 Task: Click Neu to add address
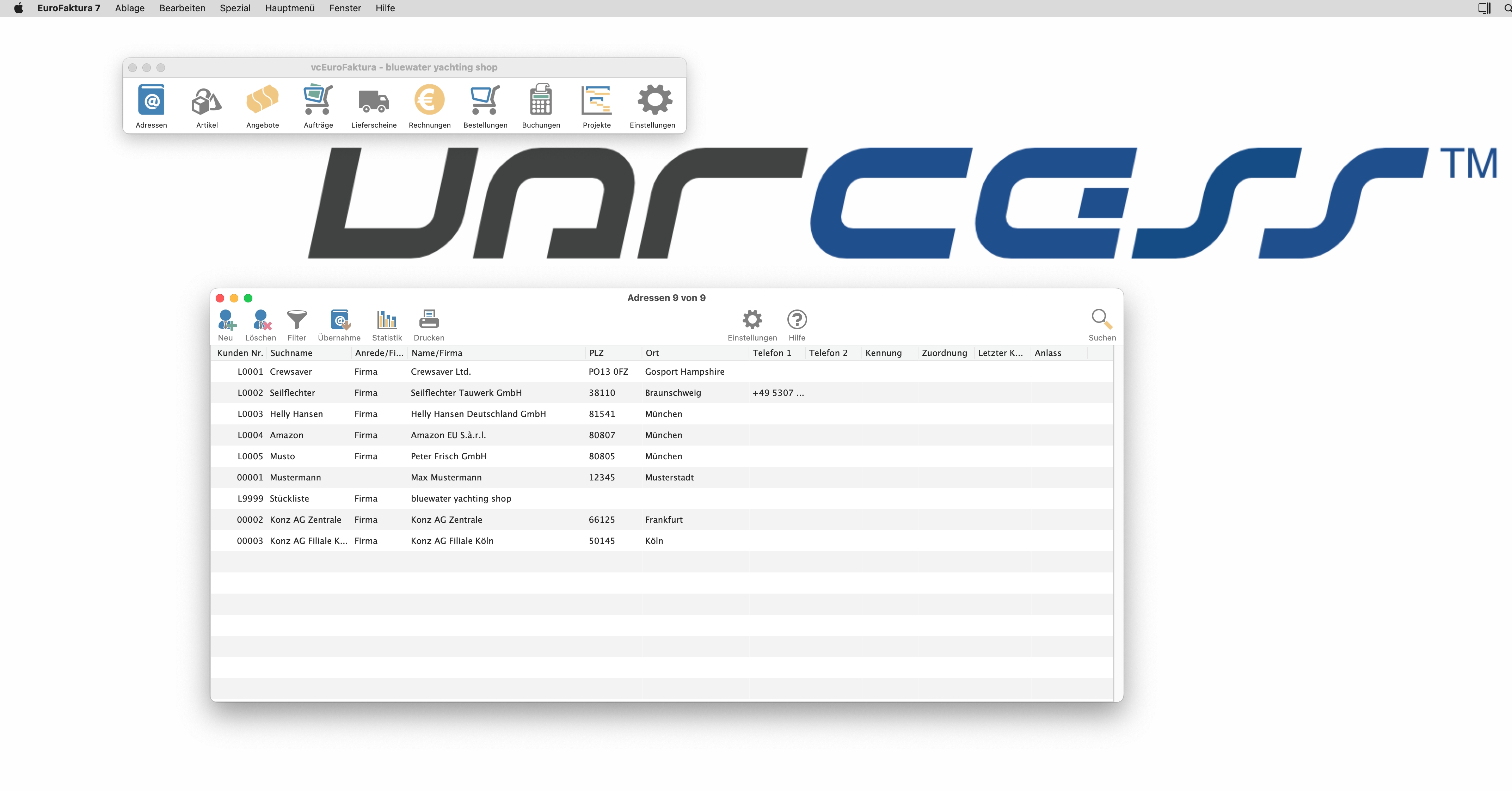coord(226,321)
